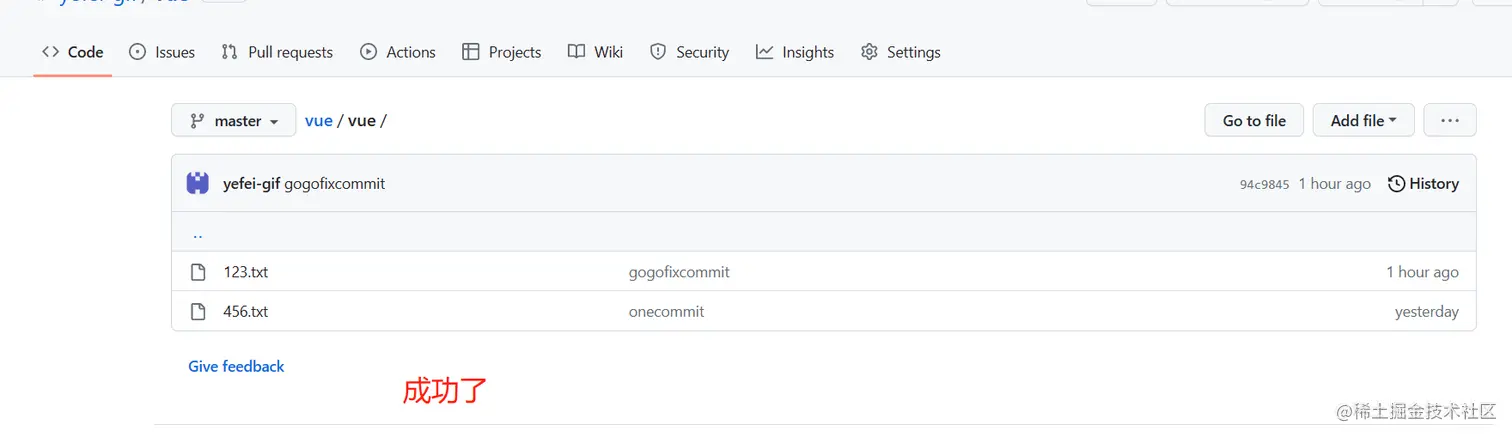Open repository Settings tab
Viewport: 1512px width, 437px height.
[901, 52]
